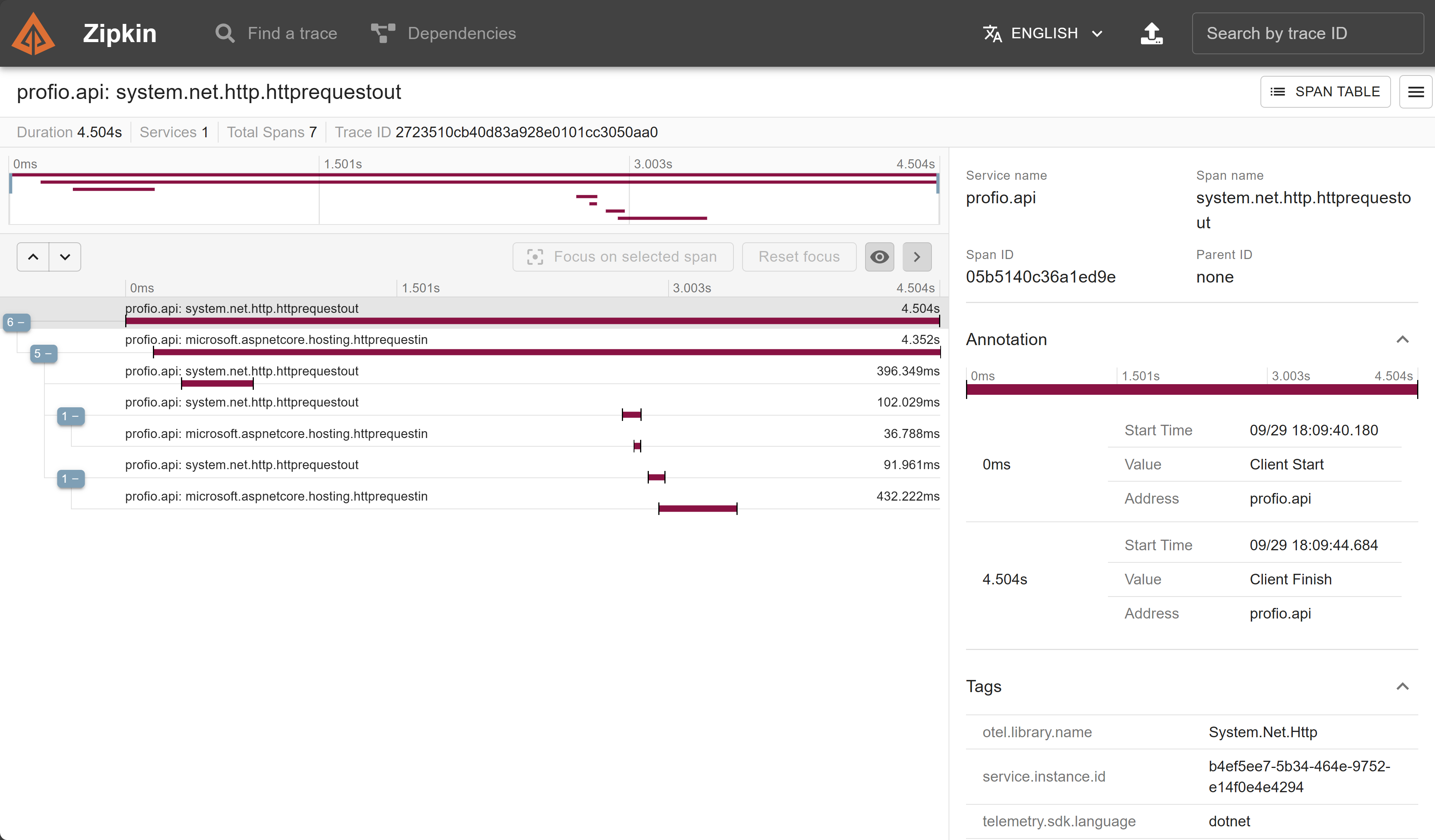The width and height of the screenshot is (1435, 840).
Task: Collapse the 5 children tree badge
Action: point(43,353)
